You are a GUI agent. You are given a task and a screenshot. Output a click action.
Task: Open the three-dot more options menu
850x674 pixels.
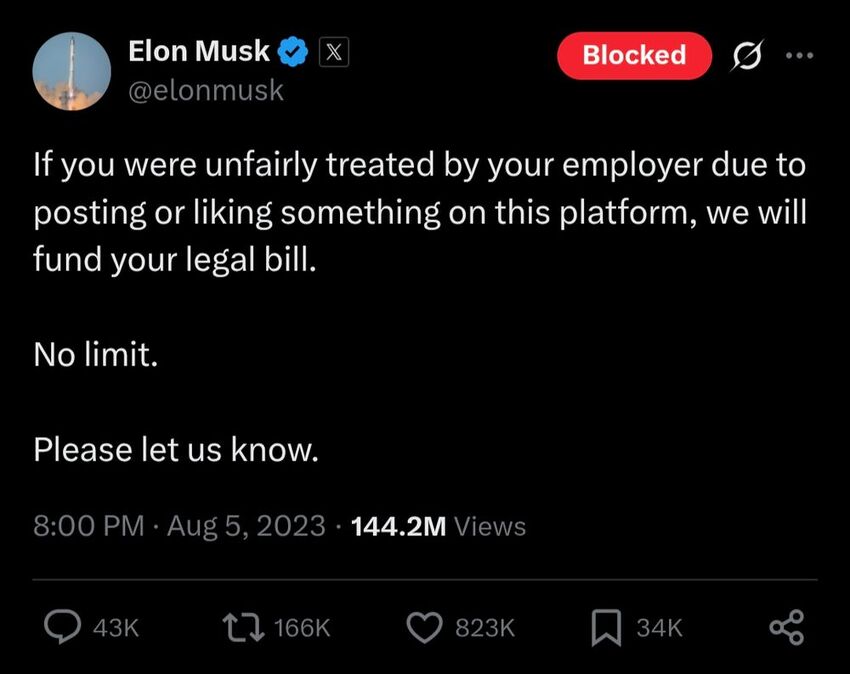pos(800,55)
